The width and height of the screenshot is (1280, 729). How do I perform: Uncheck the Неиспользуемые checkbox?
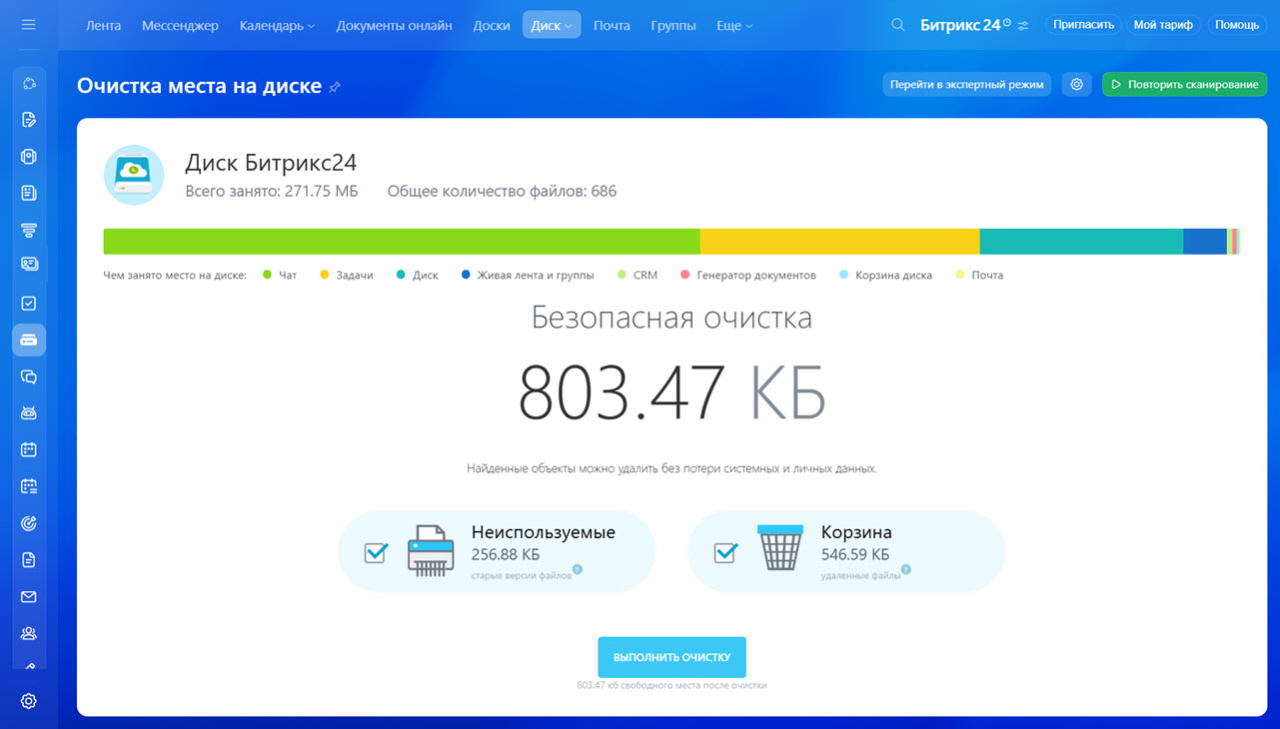376,552
